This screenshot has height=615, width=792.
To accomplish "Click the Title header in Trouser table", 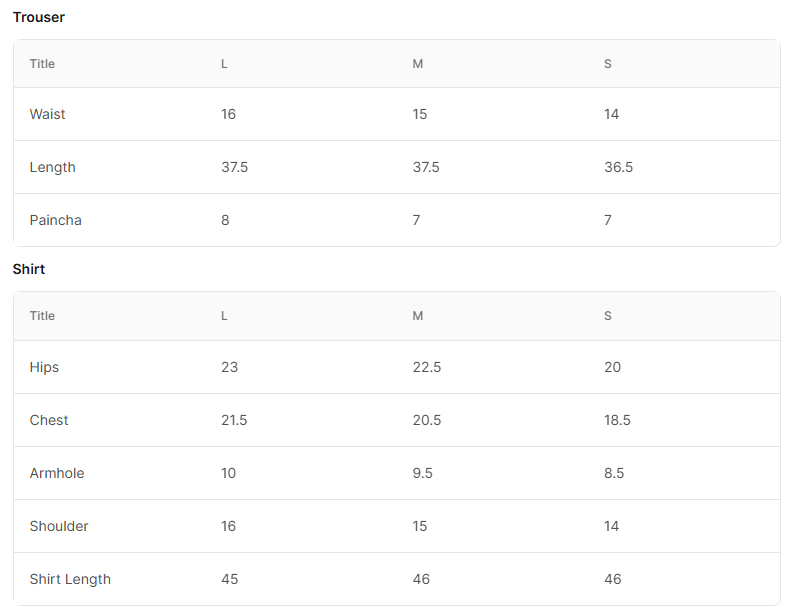I will click(42, 64).
